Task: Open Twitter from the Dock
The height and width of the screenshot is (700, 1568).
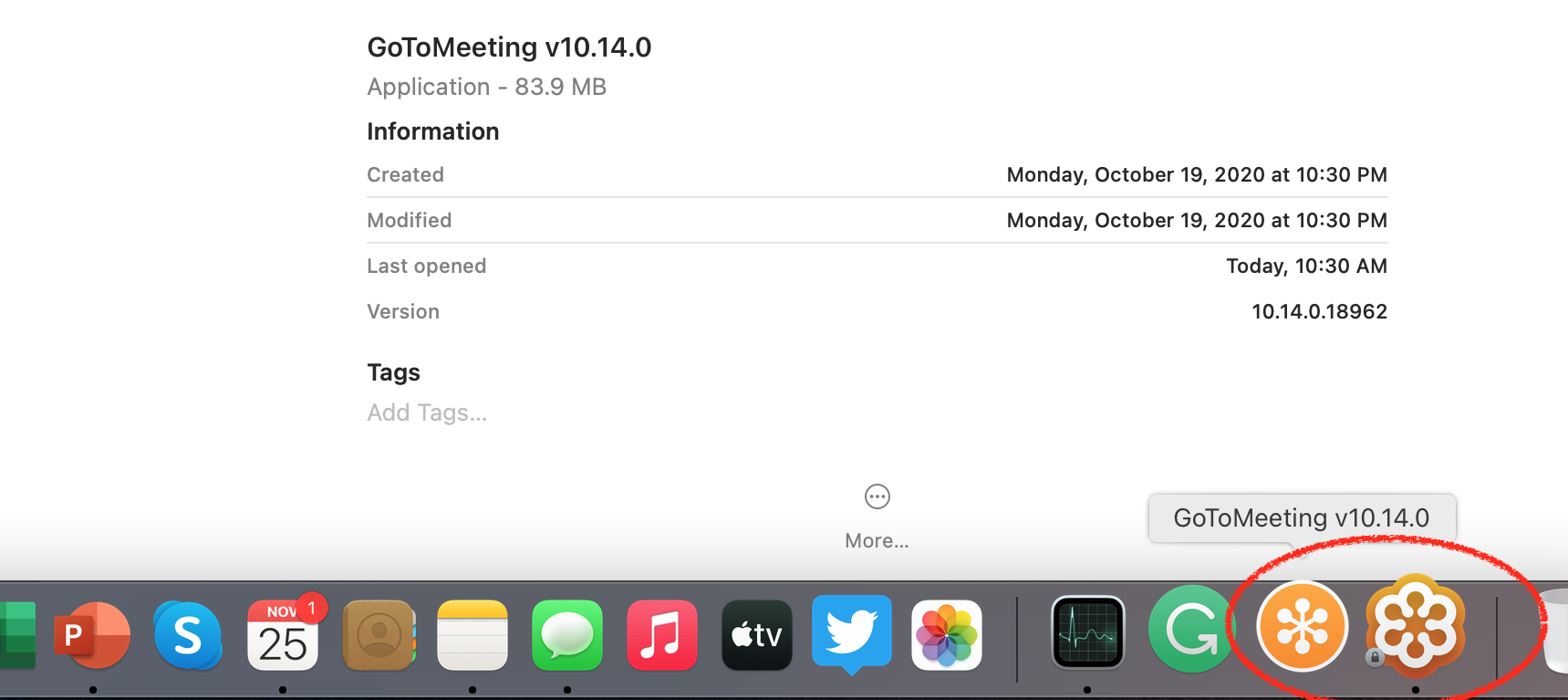Action: coord(852,635)
